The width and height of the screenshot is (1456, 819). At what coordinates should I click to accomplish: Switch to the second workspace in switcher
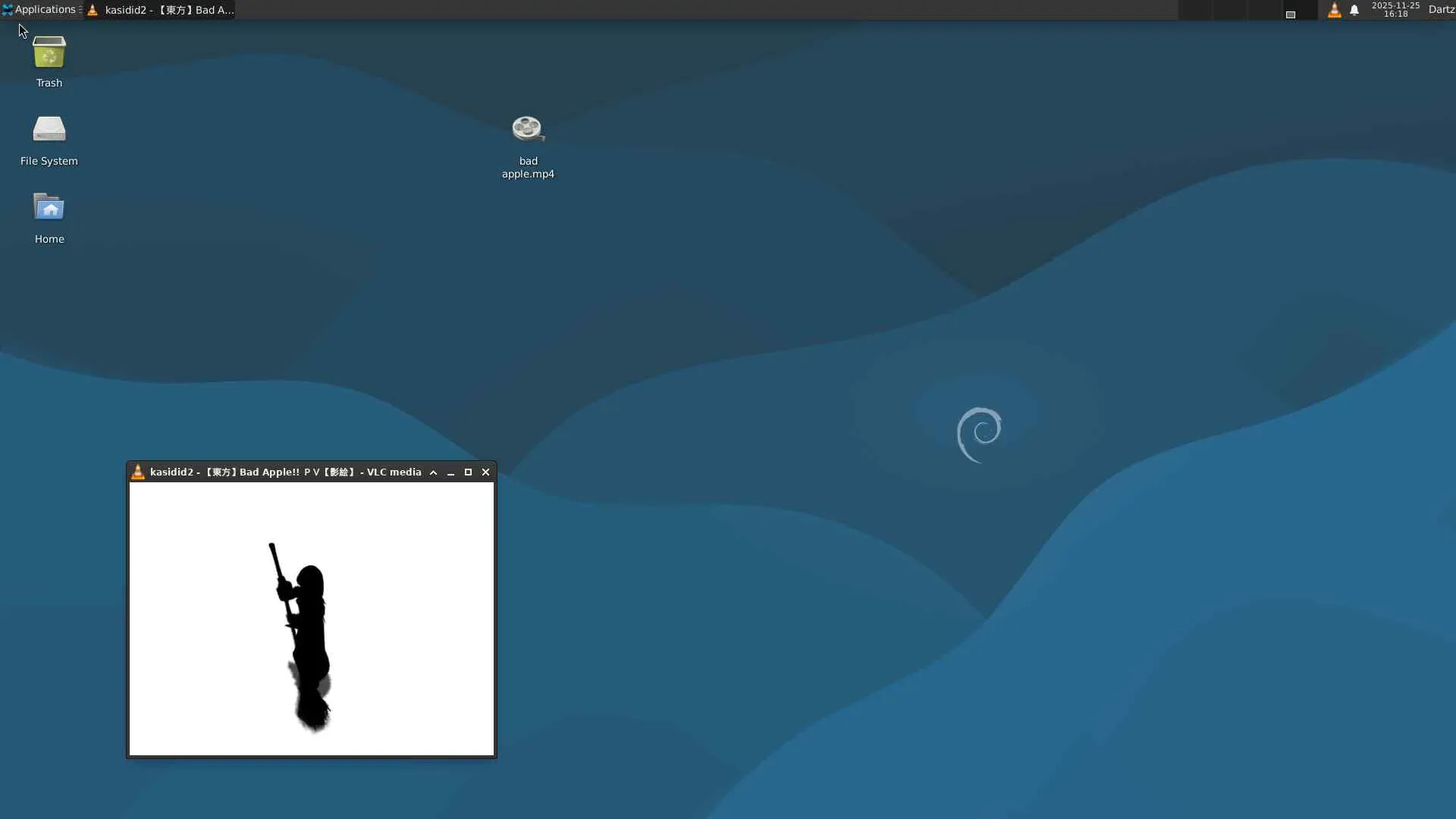1228,10
